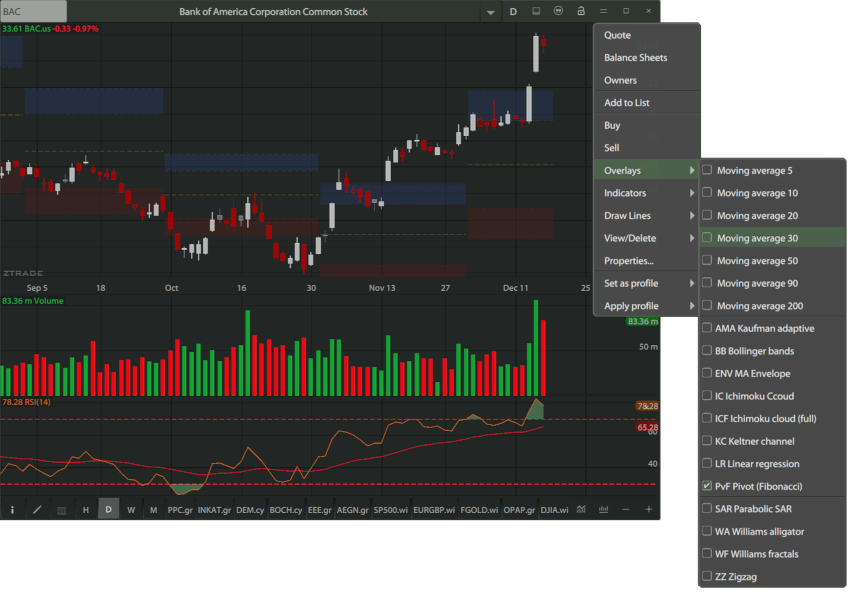Viewport: 868px width, 600px height.
Task: Select Balance Sheets from context menu
Action: pos(635,58)
